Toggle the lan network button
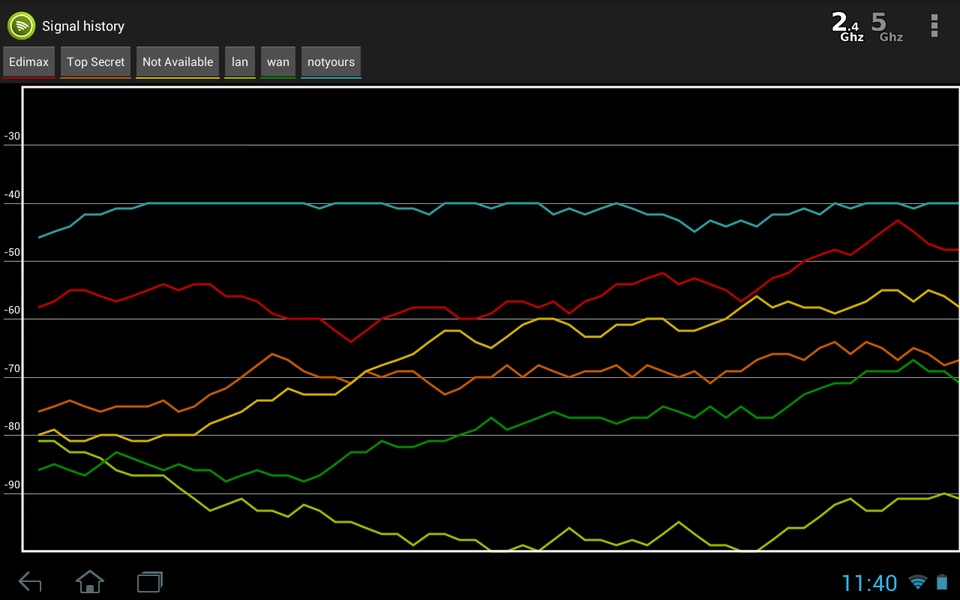Image resolution: width=960 pixels, height=600 pixels. (240, 62)
